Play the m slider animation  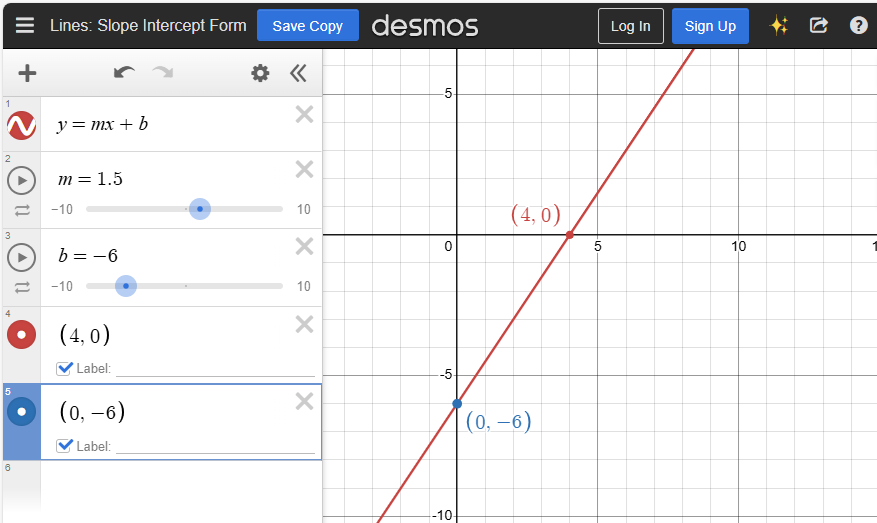coord(21,180)
